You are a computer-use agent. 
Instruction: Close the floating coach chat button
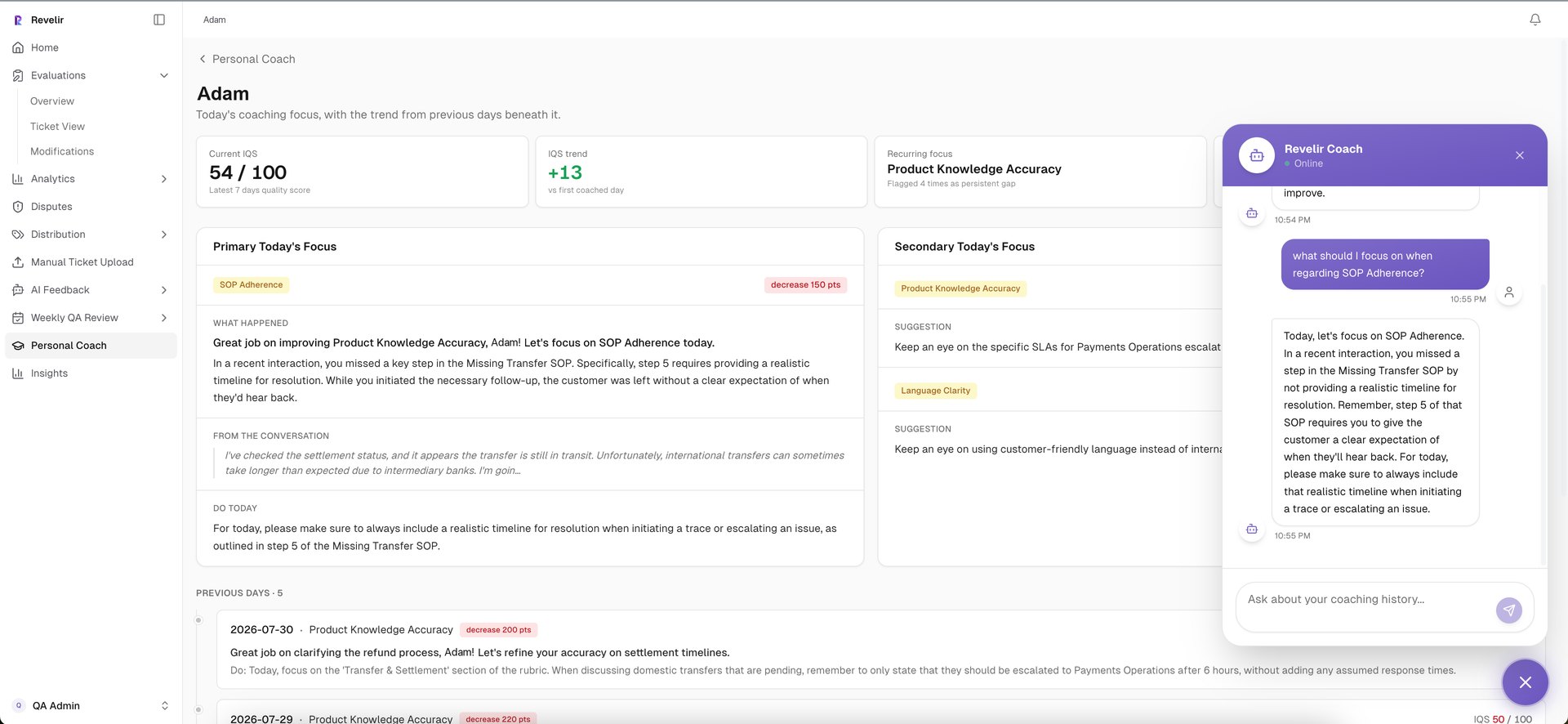point(1525,682)
